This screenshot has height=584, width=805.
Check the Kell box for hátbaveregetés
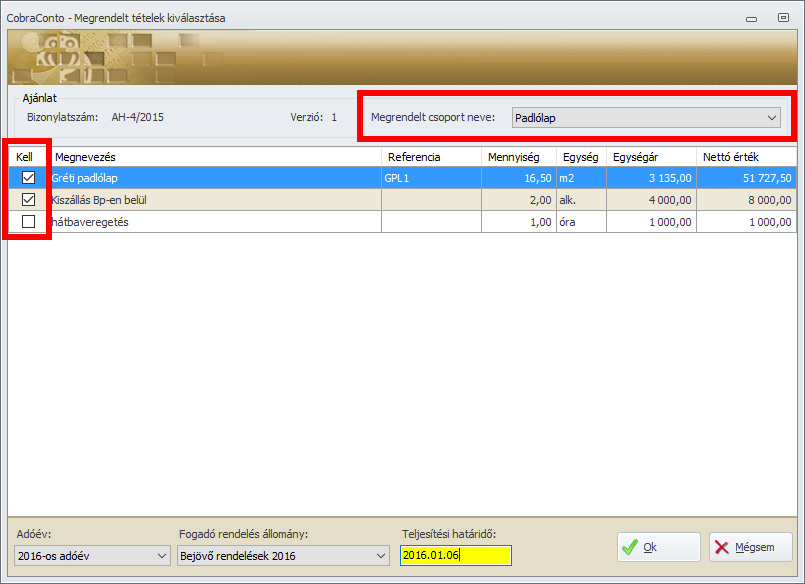[x=28, y=222]
